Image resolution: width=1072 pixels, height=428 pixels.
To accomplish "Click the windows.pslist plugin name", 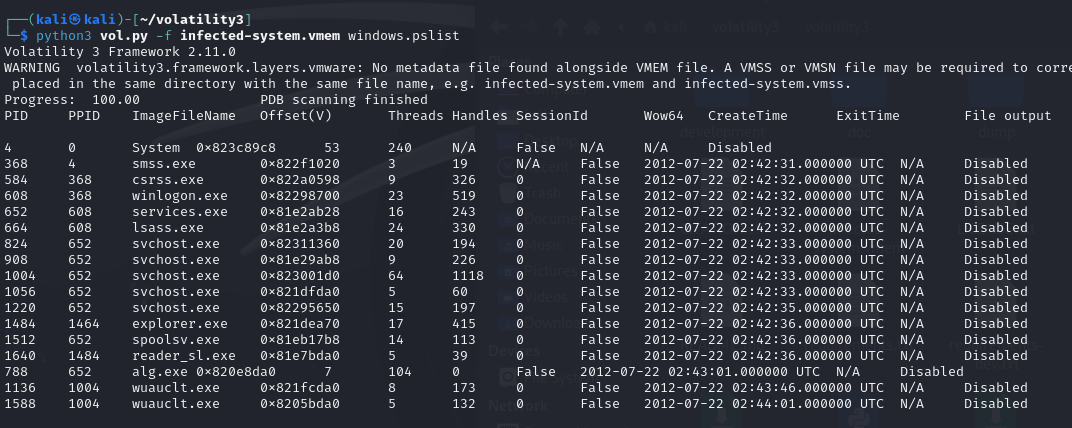I will point(403,36).
